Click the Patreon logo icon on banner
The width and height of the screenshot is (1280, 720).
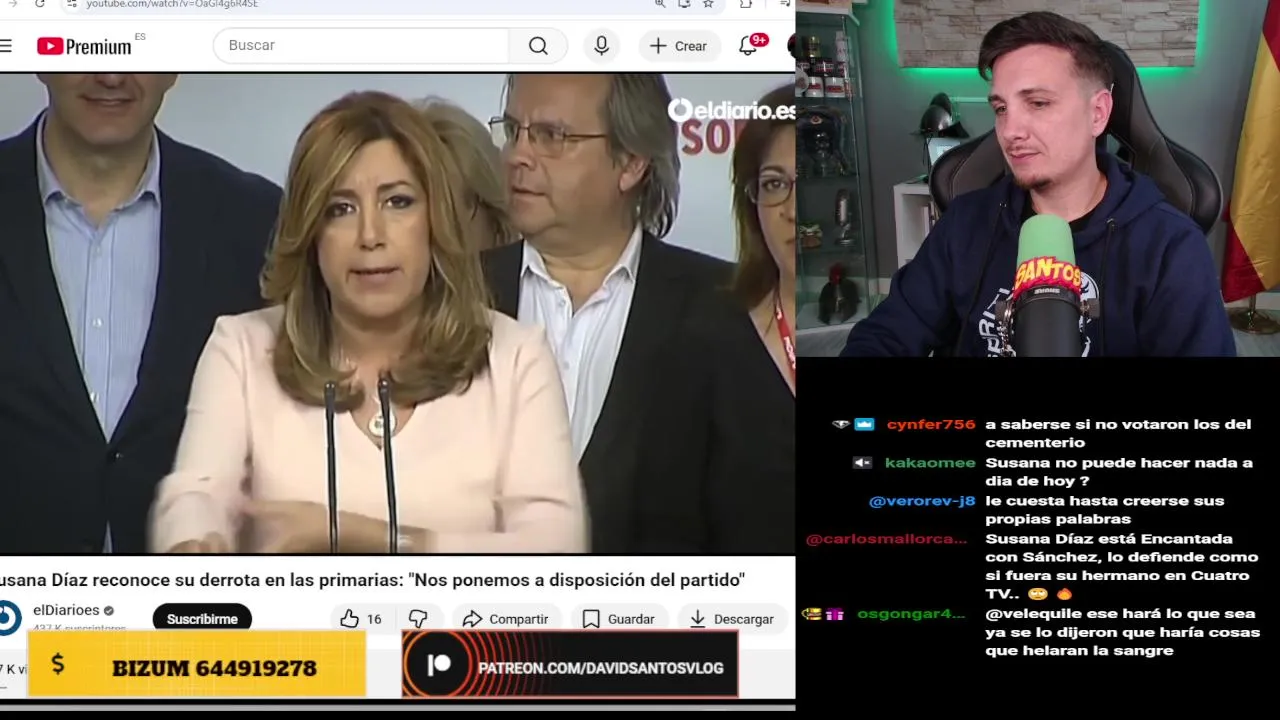pos(439,666)
